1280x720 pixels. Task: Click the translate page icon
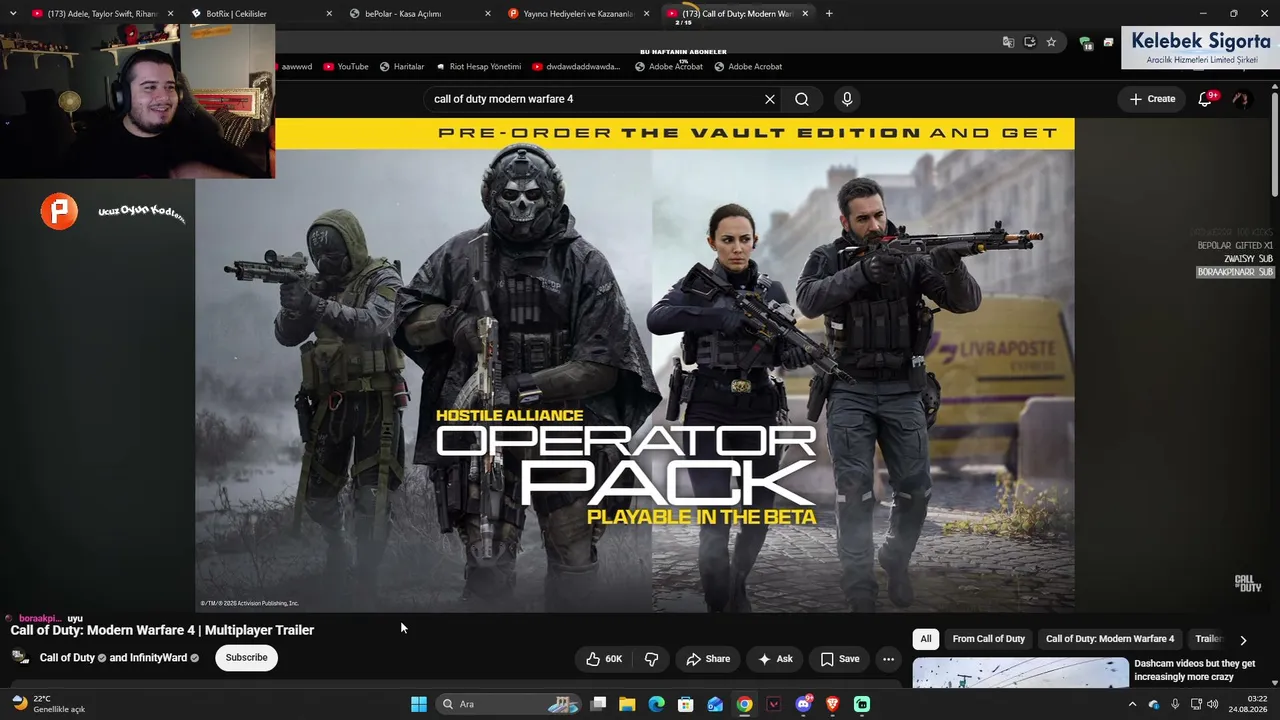[1008, 42]
